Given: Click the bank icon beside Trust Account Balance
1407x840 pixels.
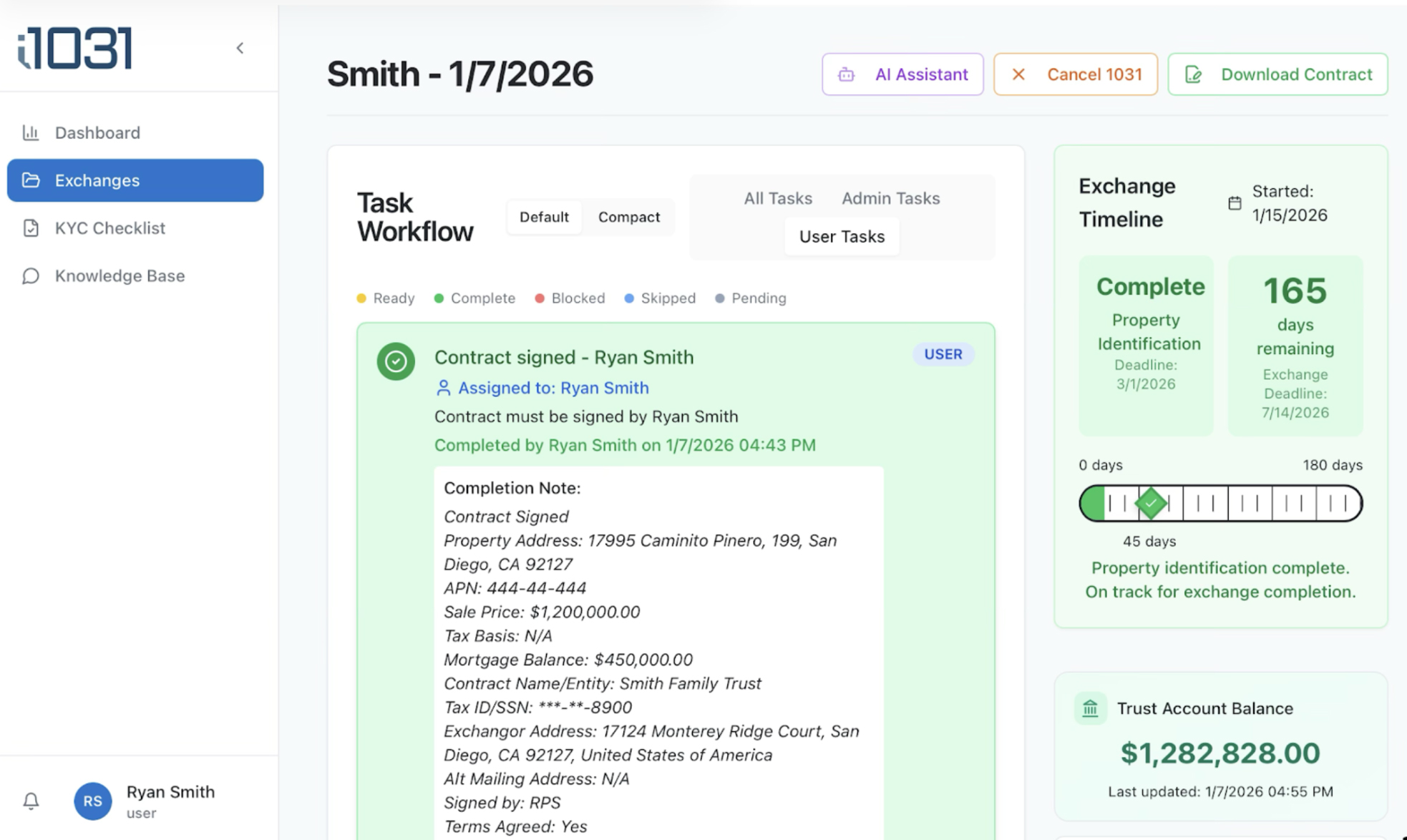Looking at the screenshot, I should [x=1089, y=709].
